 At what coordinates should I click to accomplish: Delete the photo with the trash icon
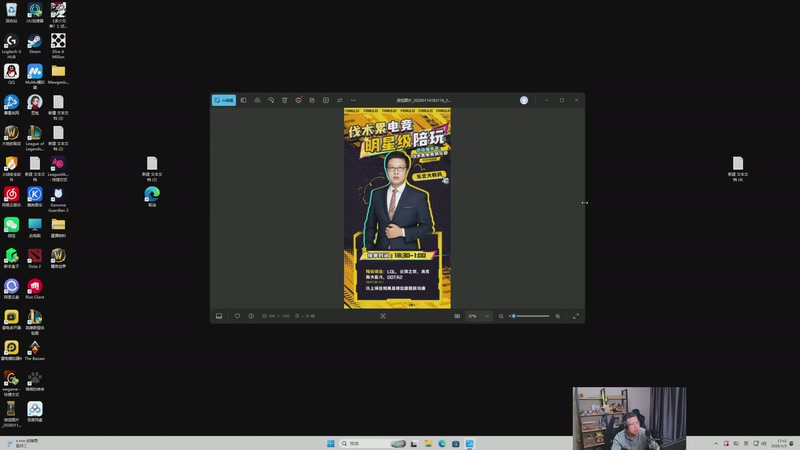click(285, 100)
